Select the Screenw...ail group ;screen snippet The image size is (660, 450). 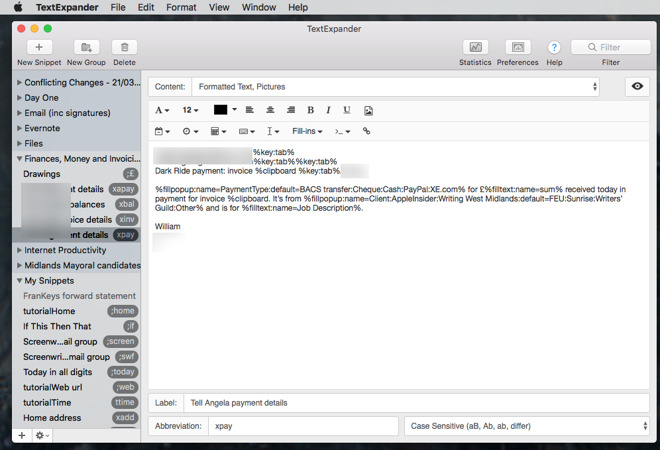click(x=77, y=341)
